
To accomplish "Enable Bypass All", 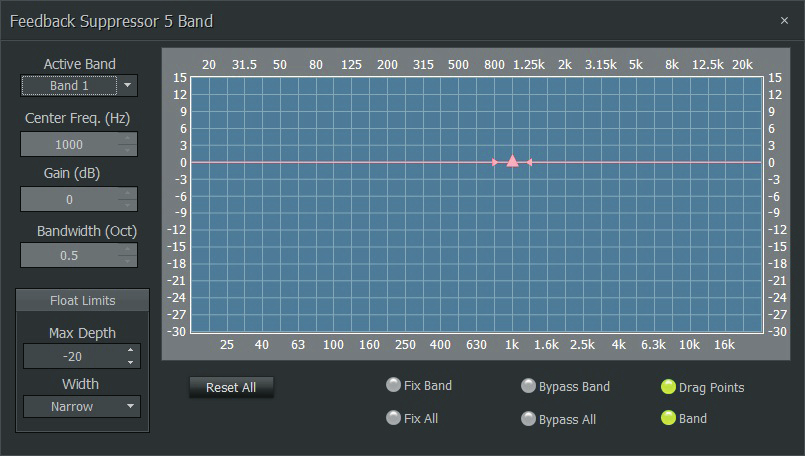I will [528, 419].
